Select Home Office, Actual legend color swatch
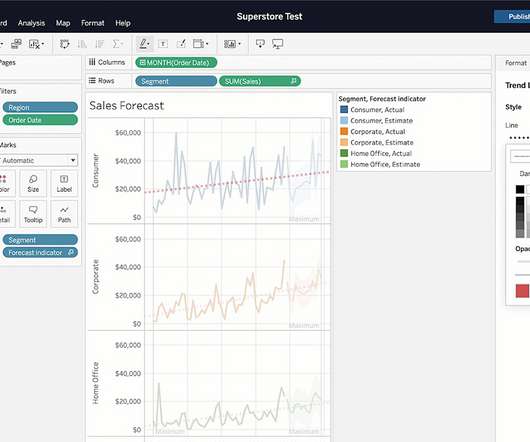The height and width of the screenshot is (442, 530). 344,153
